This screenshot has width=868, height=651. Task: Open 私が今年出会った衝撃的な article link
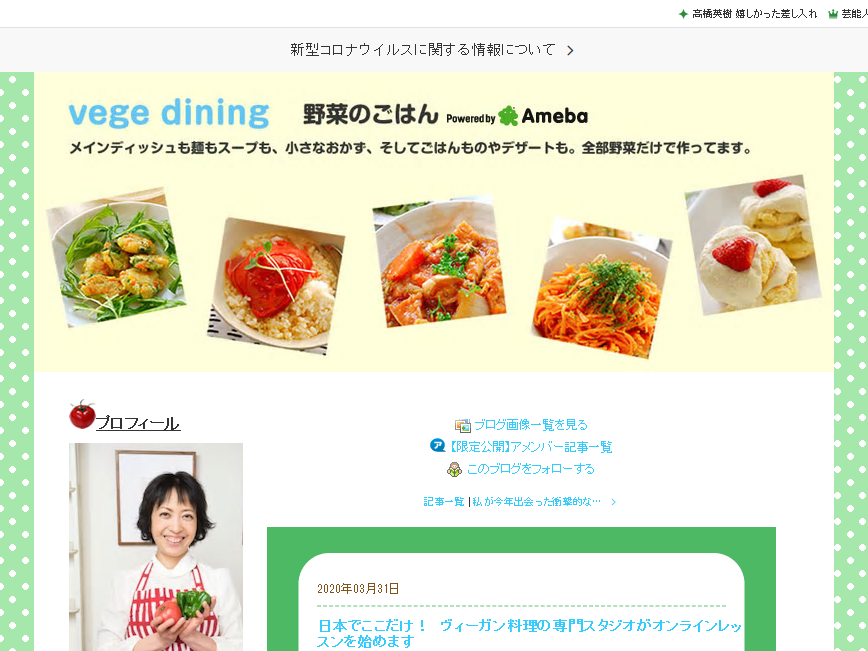click(x=536, y=502)
